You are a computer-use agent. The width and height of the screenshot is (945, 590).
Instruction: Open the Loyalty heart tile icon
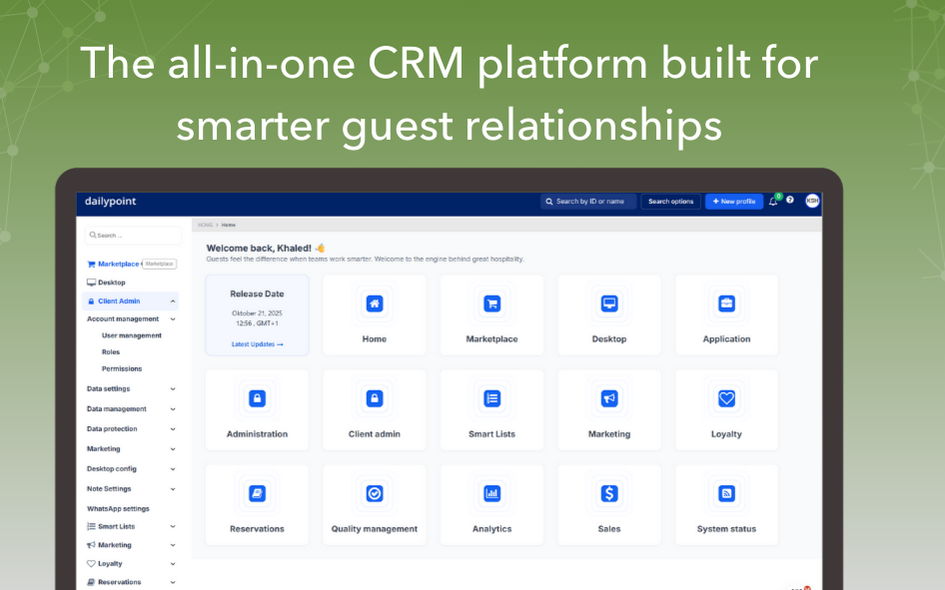[x=726, y=398]
